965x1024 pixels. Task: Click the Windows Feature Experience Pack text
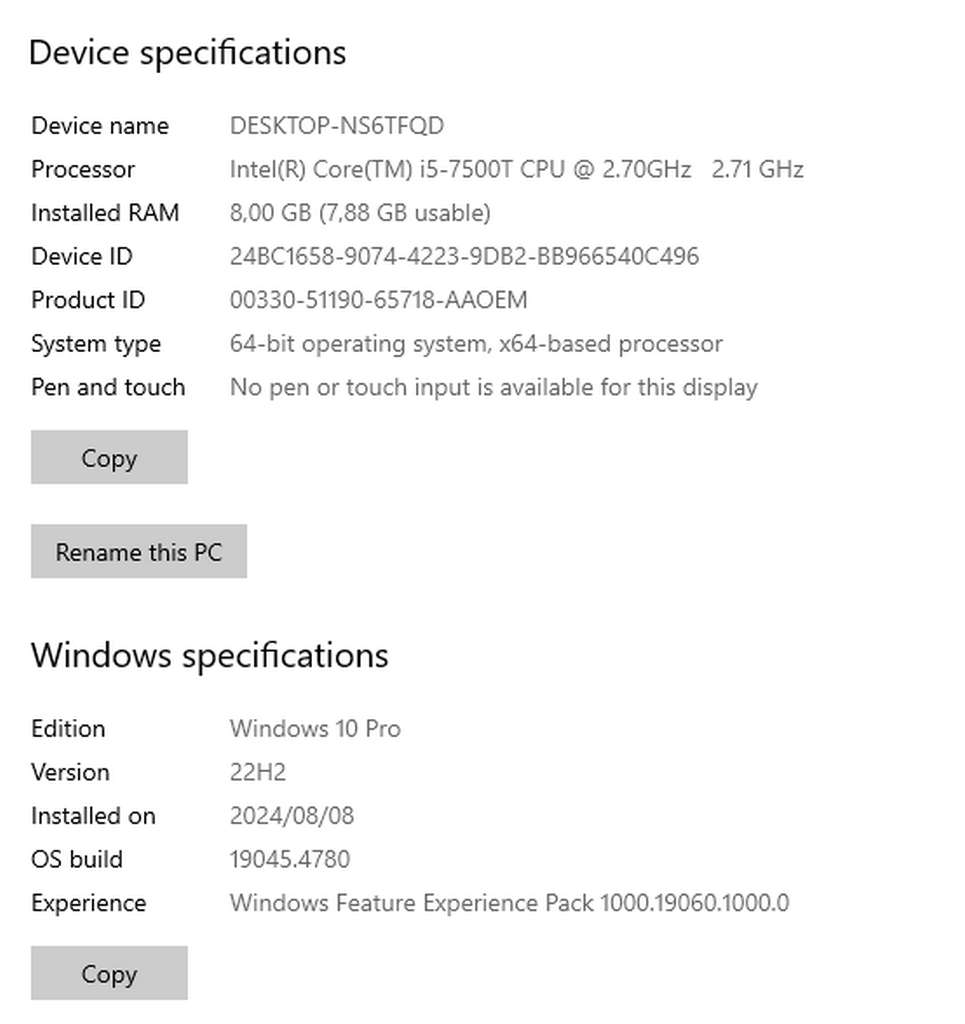tap(509, 903)
